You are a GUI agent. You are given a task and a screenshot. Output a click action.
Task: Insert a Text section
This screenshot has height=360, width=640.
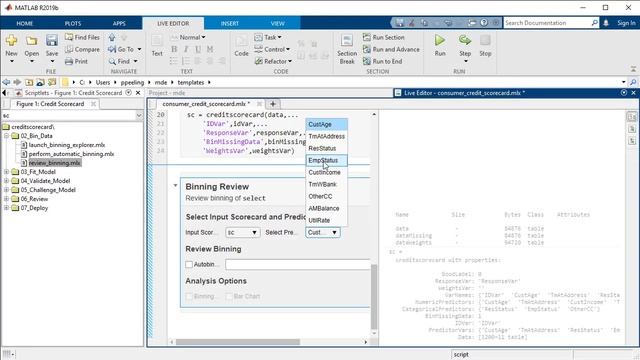coord(157,45)
